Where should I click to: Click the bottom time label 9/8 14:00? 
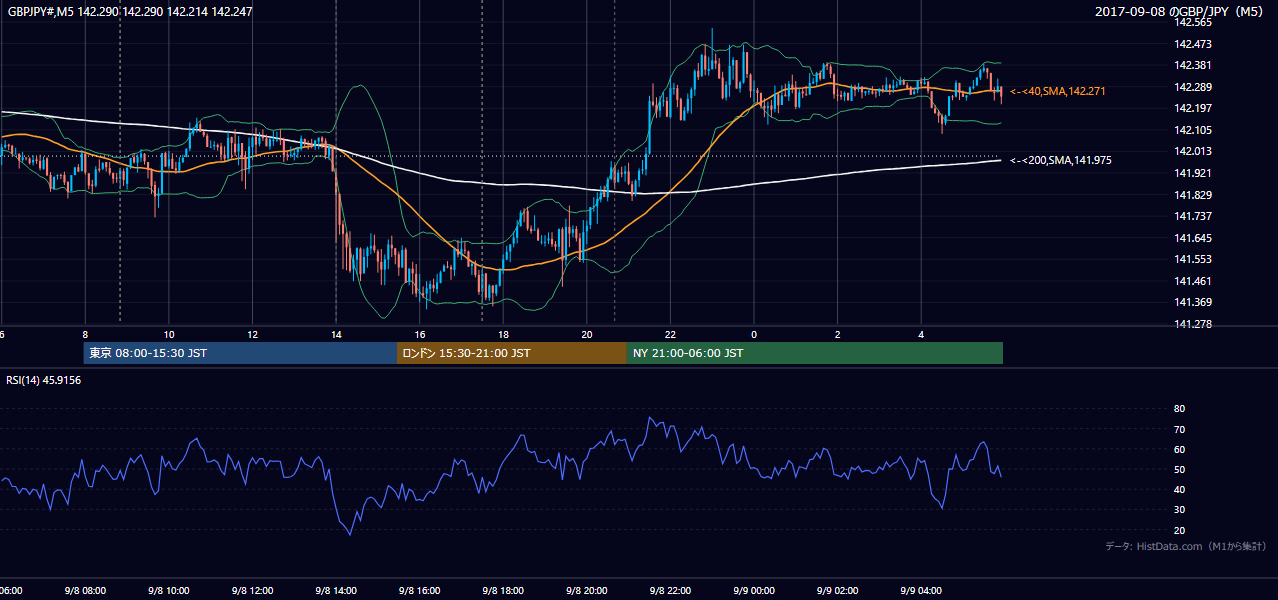pos(336,591)
